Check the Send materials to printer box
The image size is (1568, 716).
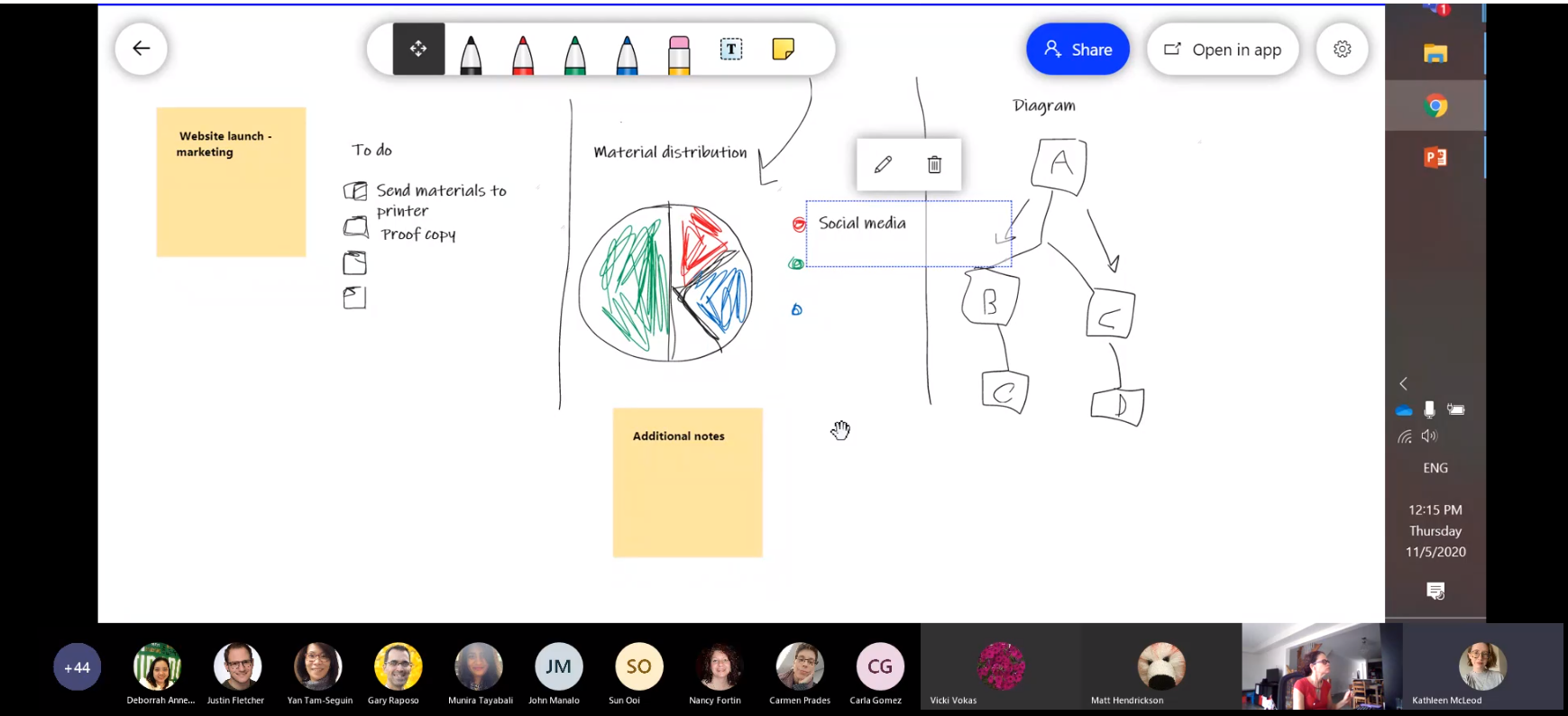tap(355, 191)
